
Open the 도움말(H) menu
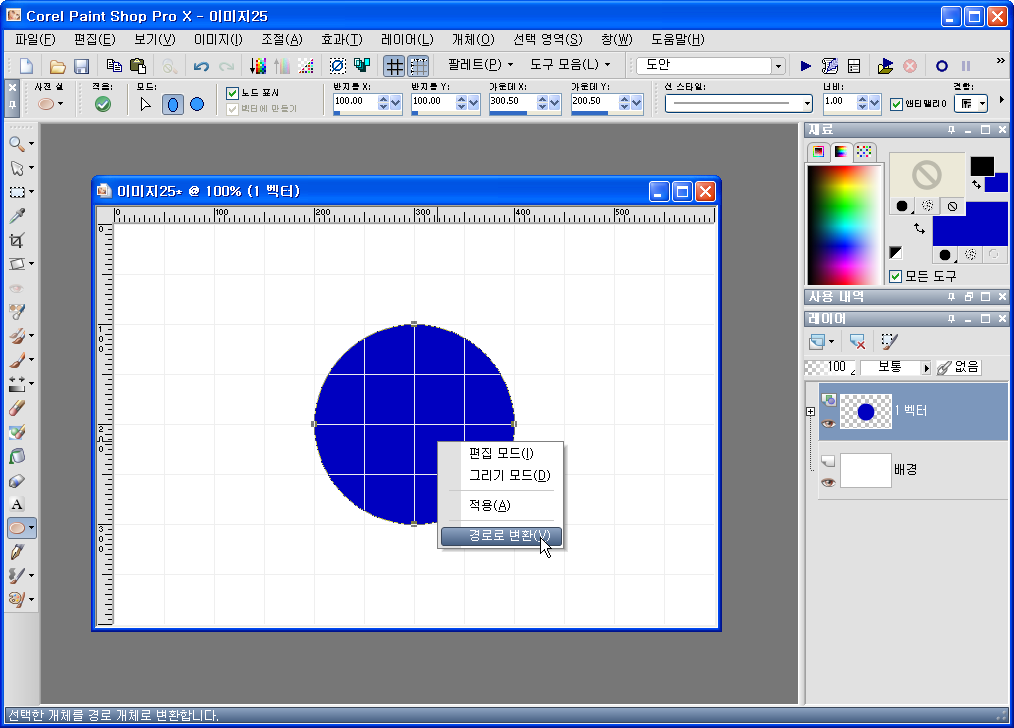pos(677,39)
